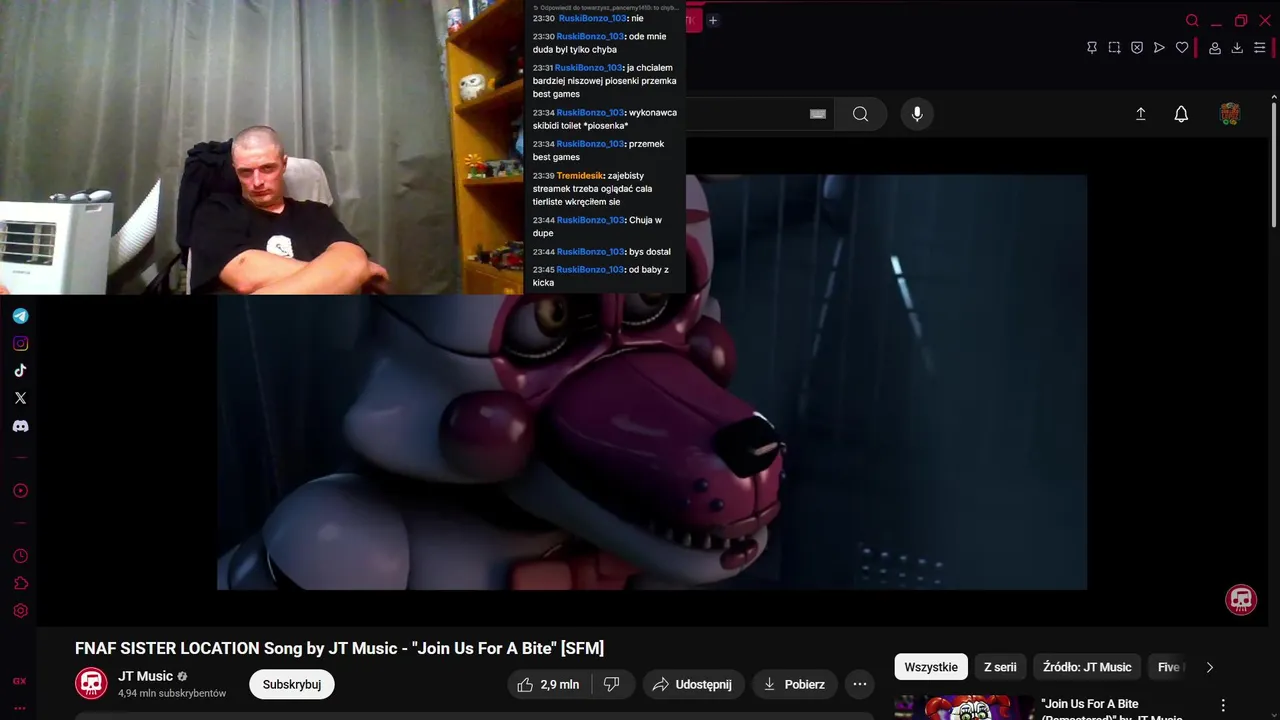Viewport: 1280px width, 720px height.
Task: Open browser settings gear in sidebar
Action: pos(20,611)
